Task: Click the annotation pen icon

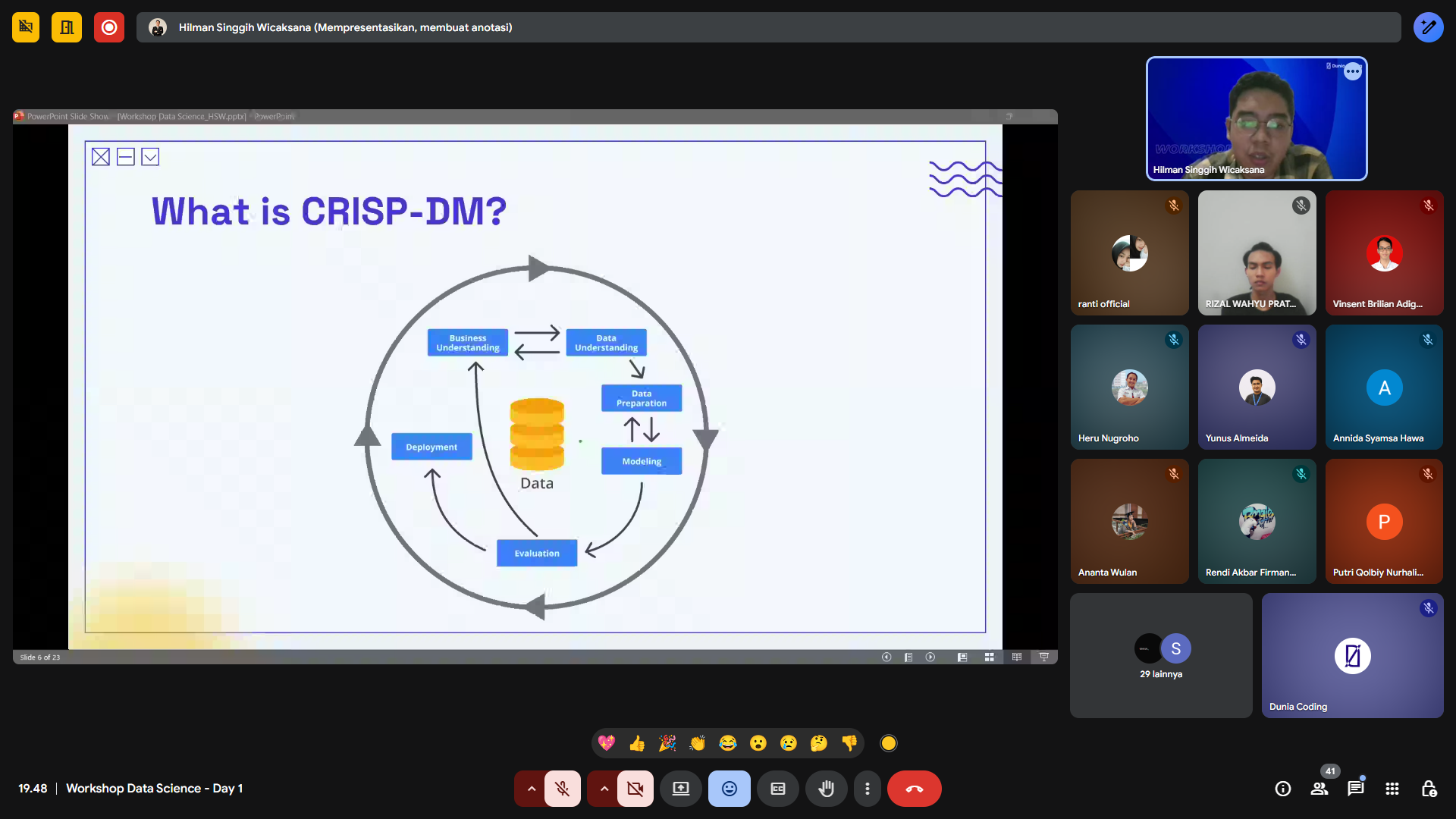Action: (1428, 27)
